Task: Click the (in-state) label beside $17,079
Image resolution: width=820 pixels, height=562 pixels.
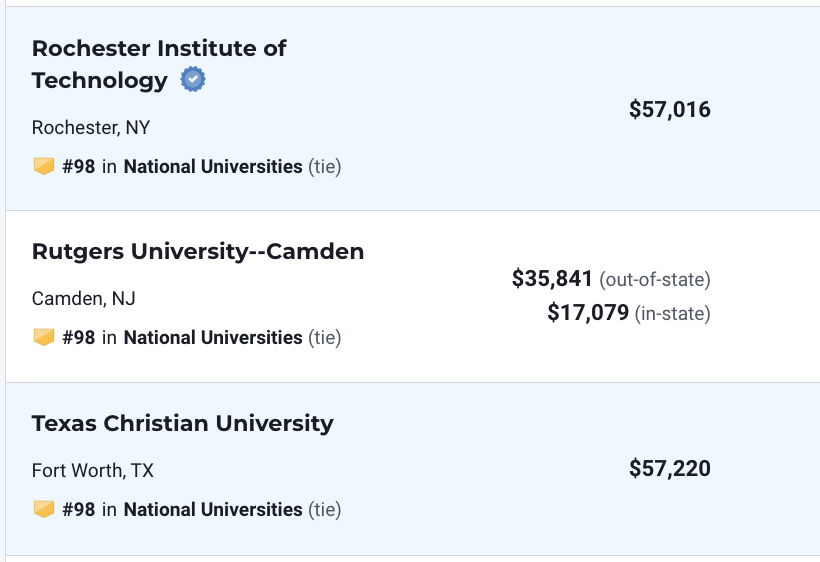Action: click(673, 314)
